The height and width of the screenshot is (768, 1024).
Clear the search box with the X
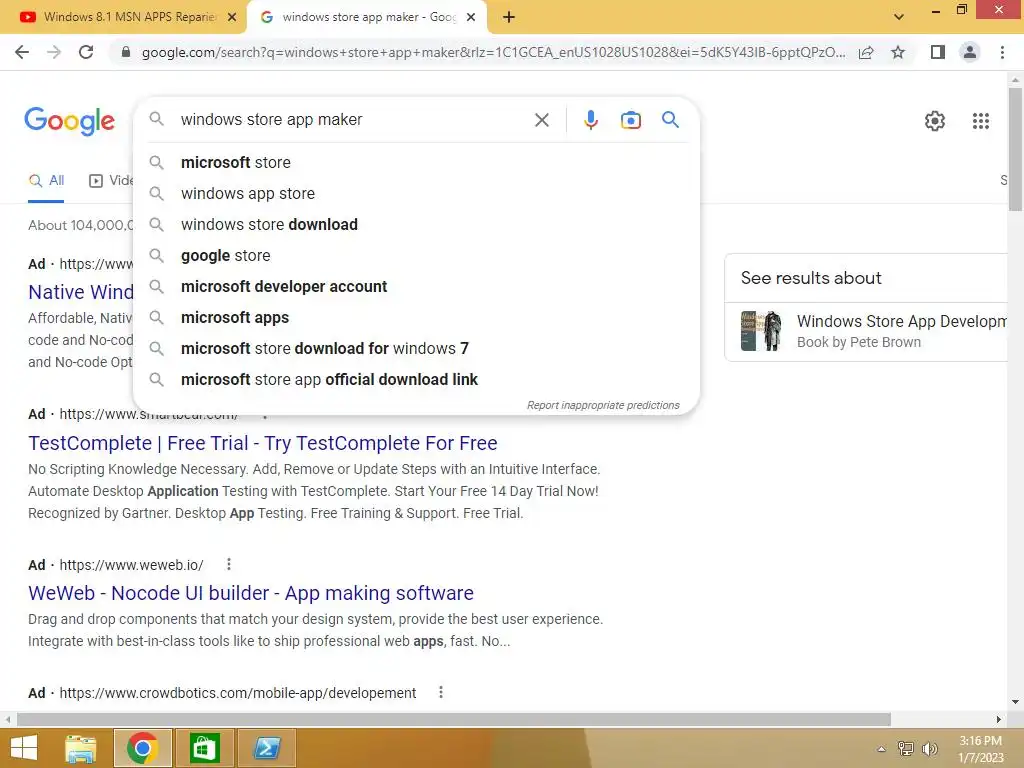click(x=541, y=120)
